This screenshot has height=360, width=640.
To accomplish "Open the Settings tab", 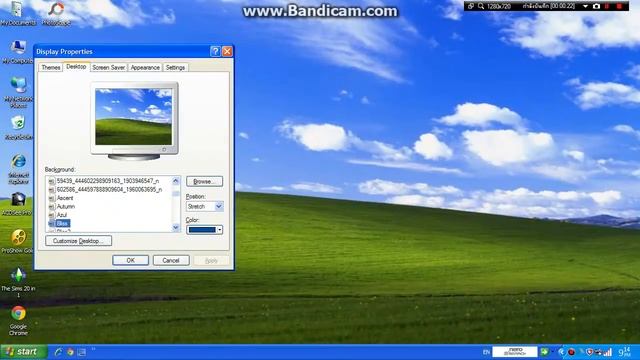I will (x=176, y=67).
